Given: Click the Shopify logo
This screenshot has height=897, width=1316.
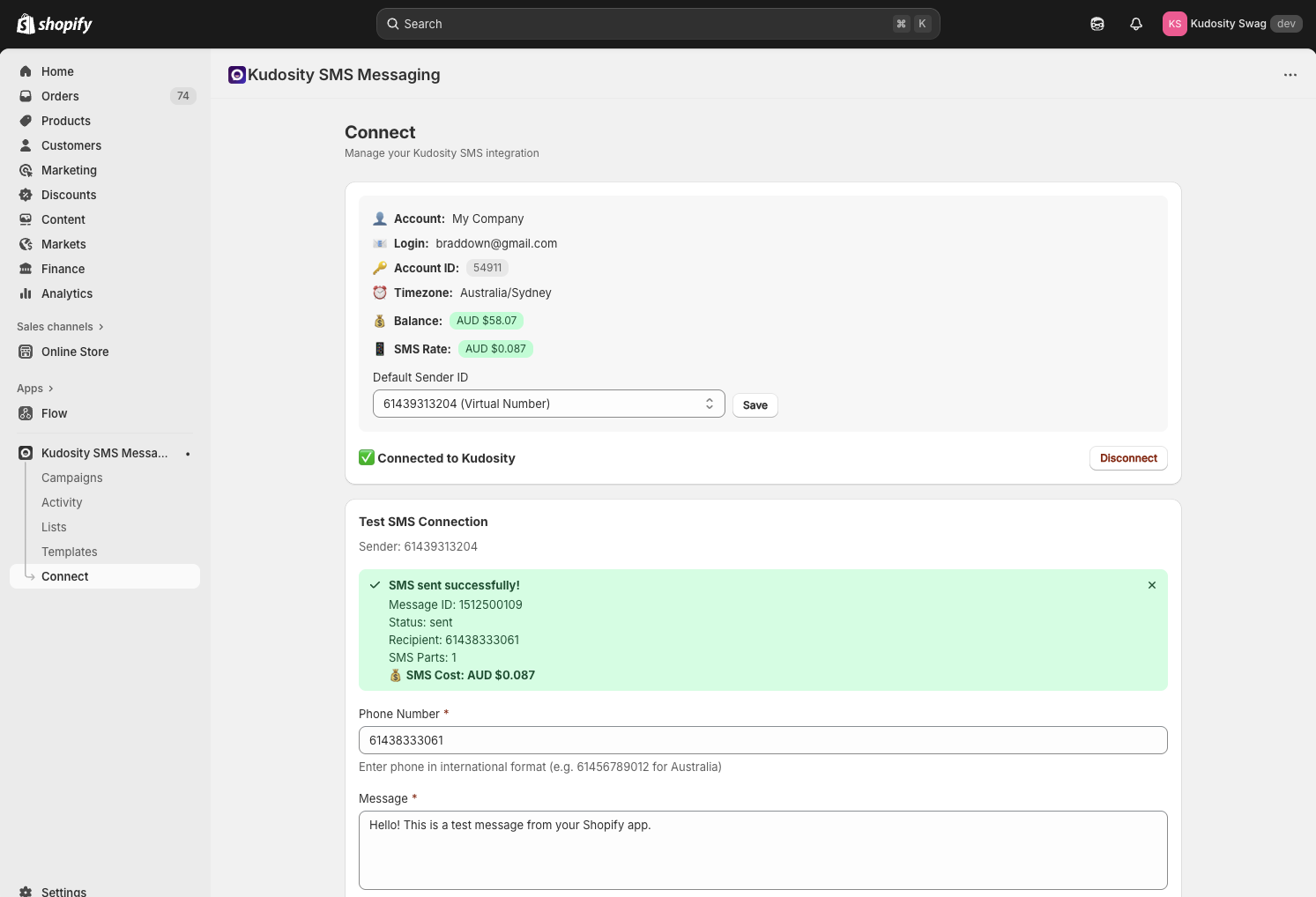Looking at the screenshot, I should [x=55, y=24].
